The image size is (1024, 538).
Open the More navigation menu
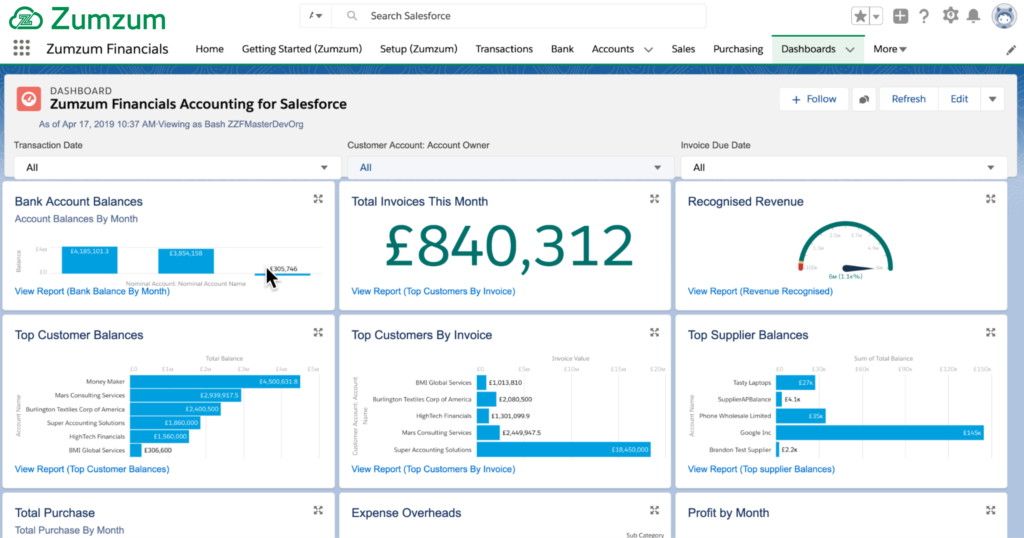(889, 49)
